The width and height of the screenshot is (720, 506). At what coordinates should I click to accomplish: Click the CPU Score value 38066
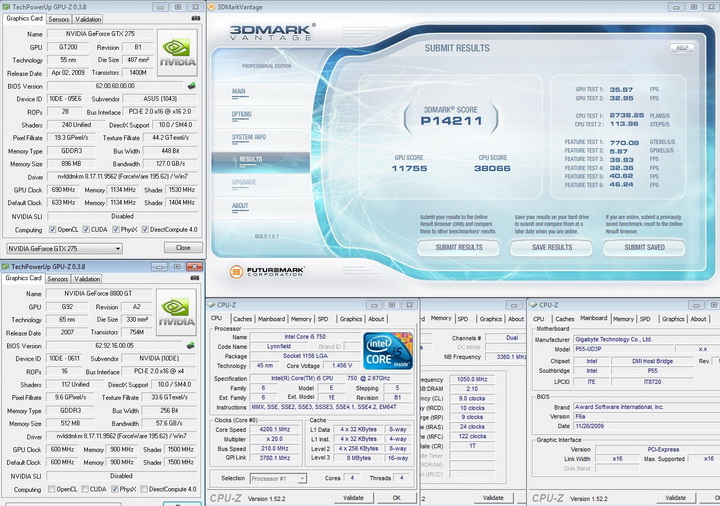pyautogui.click(x=492, y=169)
